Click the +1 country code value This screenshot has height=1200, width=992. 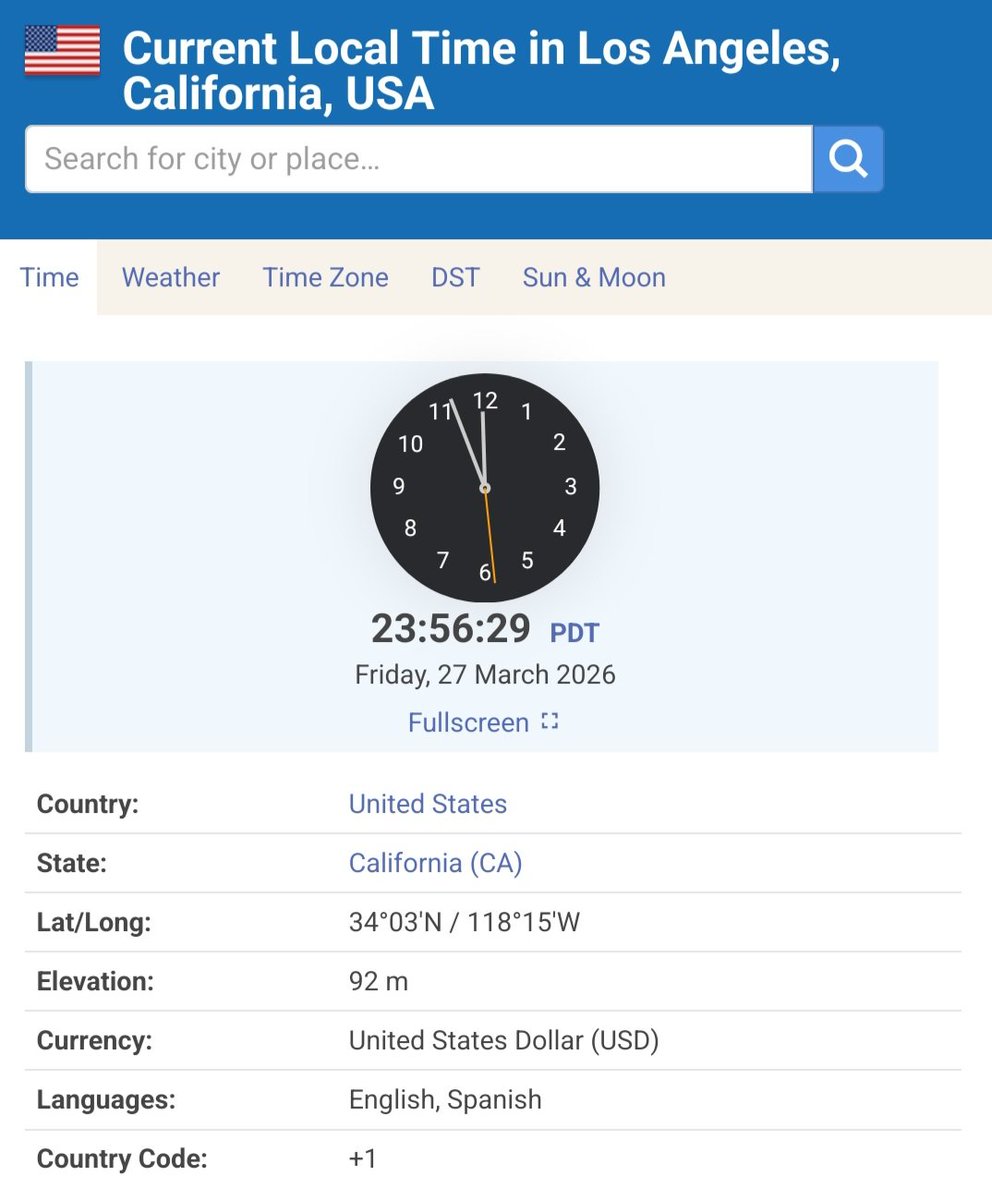pos(363,1158)
